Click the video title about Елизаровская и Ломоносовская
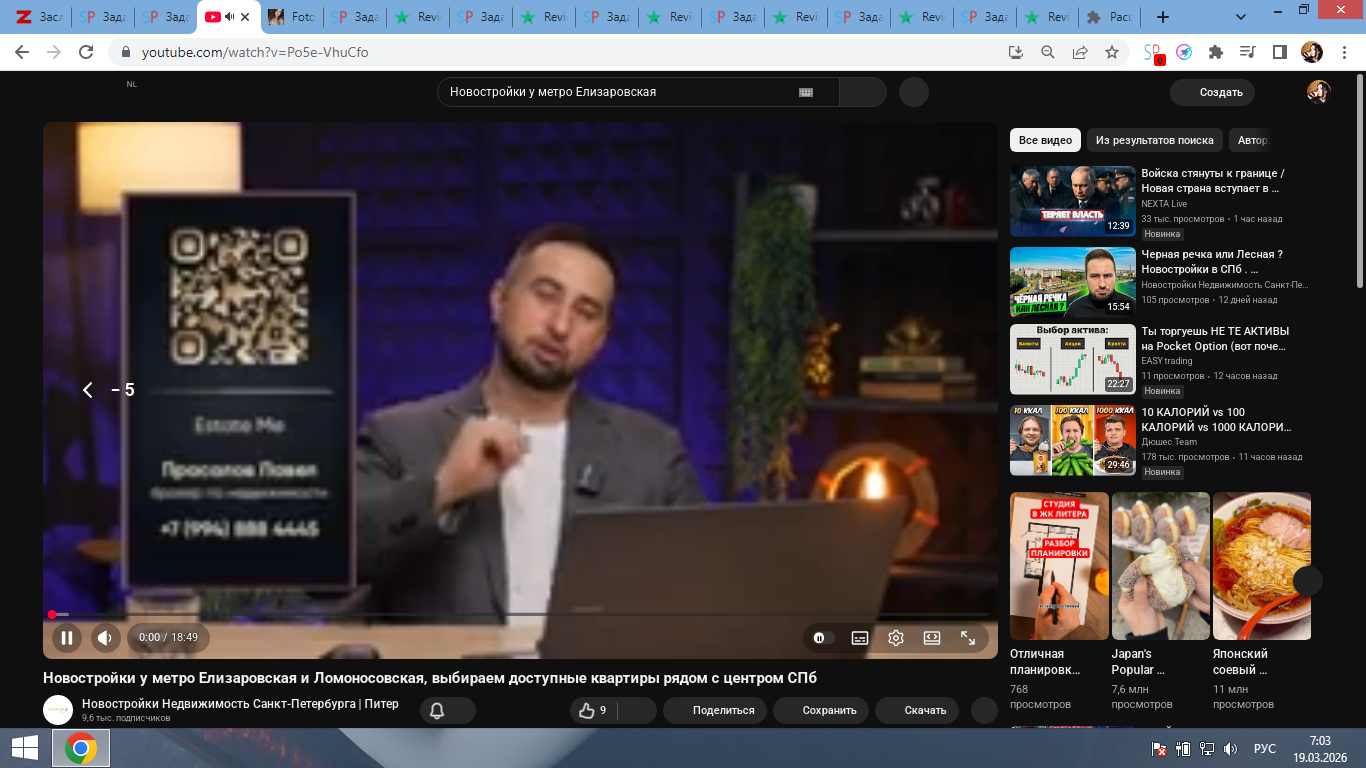This screenshot has height=768, width=1366. coord(430,678)
